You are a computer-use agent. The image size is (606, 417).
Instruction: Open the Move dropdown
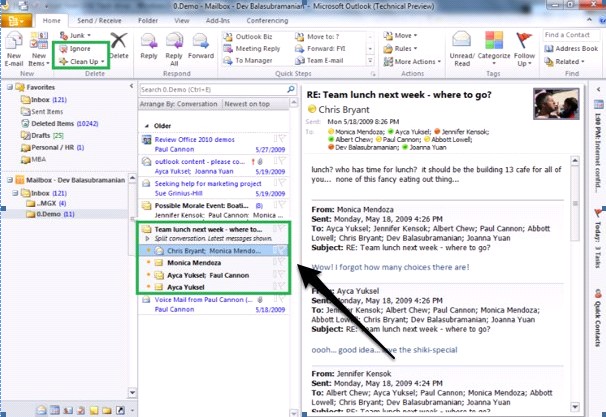400,36
